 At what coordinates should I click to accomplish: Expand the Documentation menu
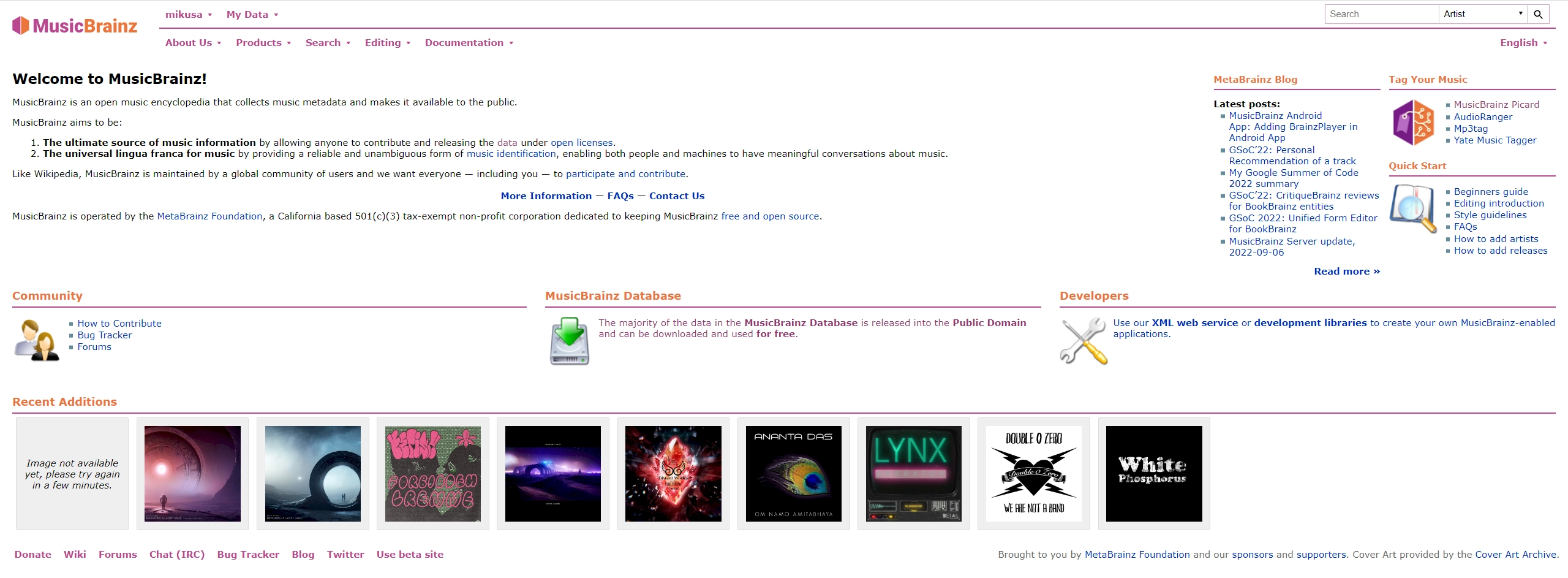[469, 42]
